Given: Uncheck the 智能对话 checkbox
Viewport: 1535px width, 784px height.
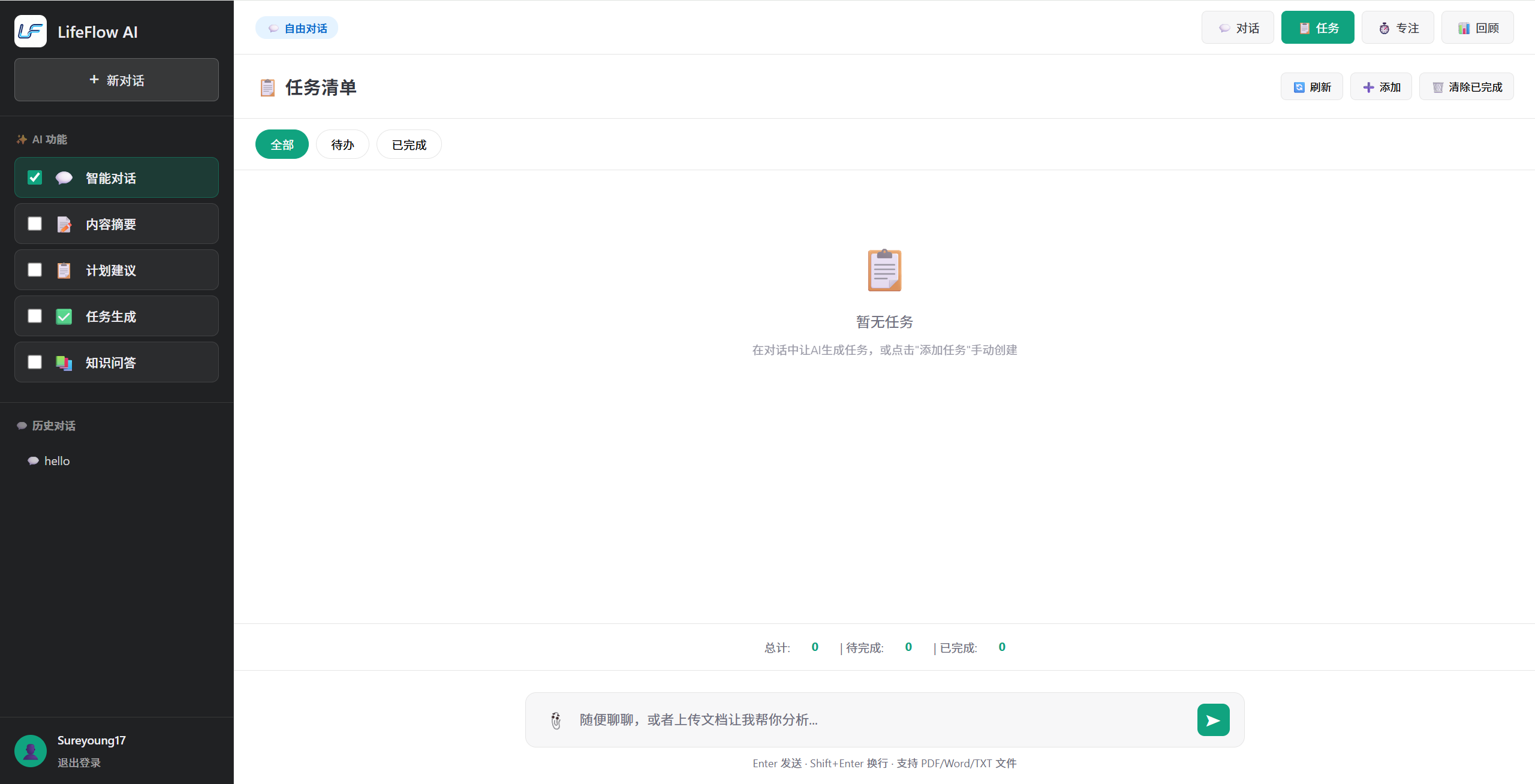Looking at the screenshot, I should [x=35, y=177].
